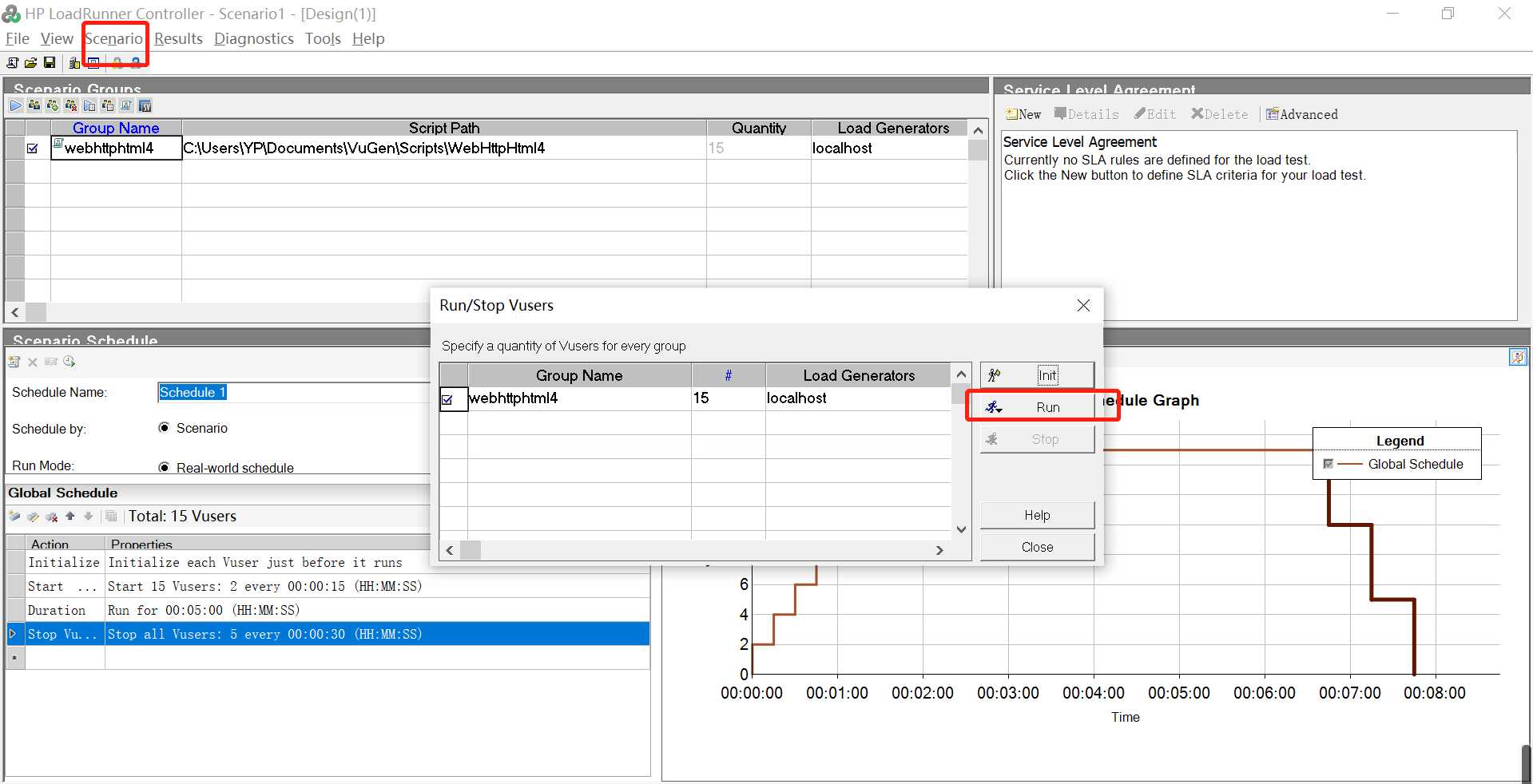This screenshot has height=784, width=1533.
Task: Toggle webhttphtml4 checkbox in Scenario Groups
Action: pyautogui.click(x=33, y=148)
